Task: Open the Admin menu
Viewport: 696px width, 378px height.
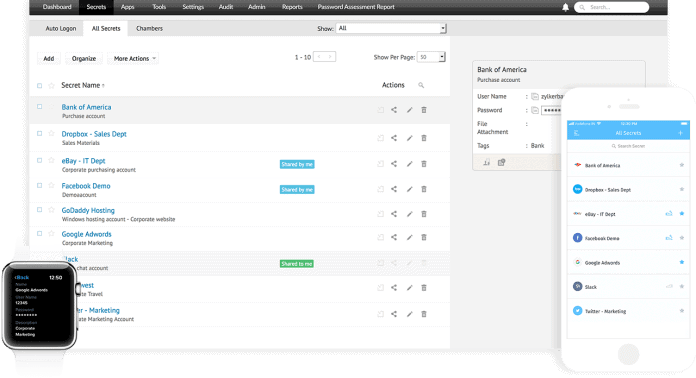Action: pos(257,7)
